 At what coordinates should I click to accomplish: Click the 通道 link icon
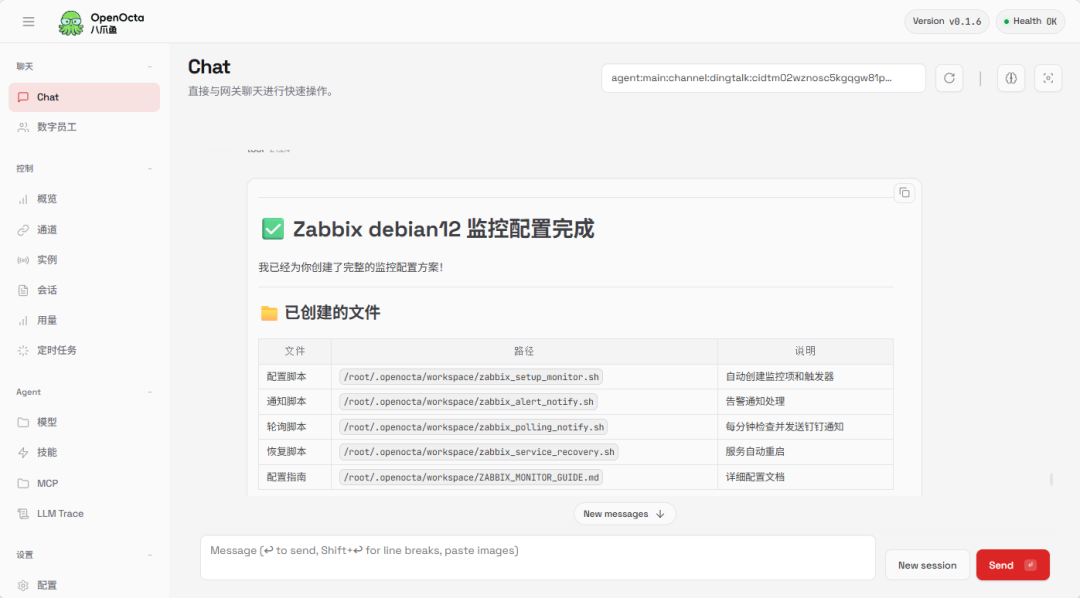click(23, 229)
